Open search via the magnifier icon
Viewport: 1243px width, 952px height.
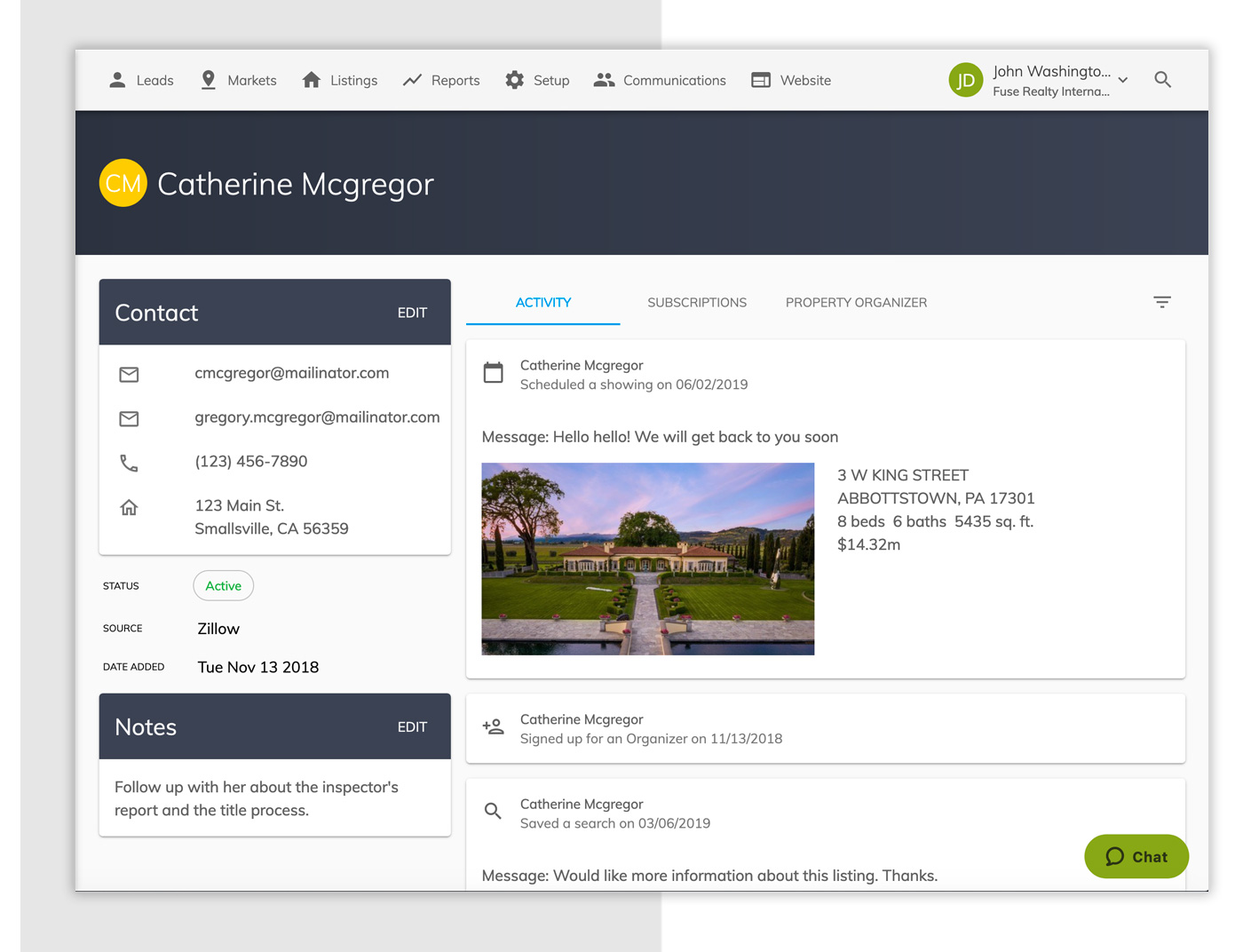(1163, 80)
